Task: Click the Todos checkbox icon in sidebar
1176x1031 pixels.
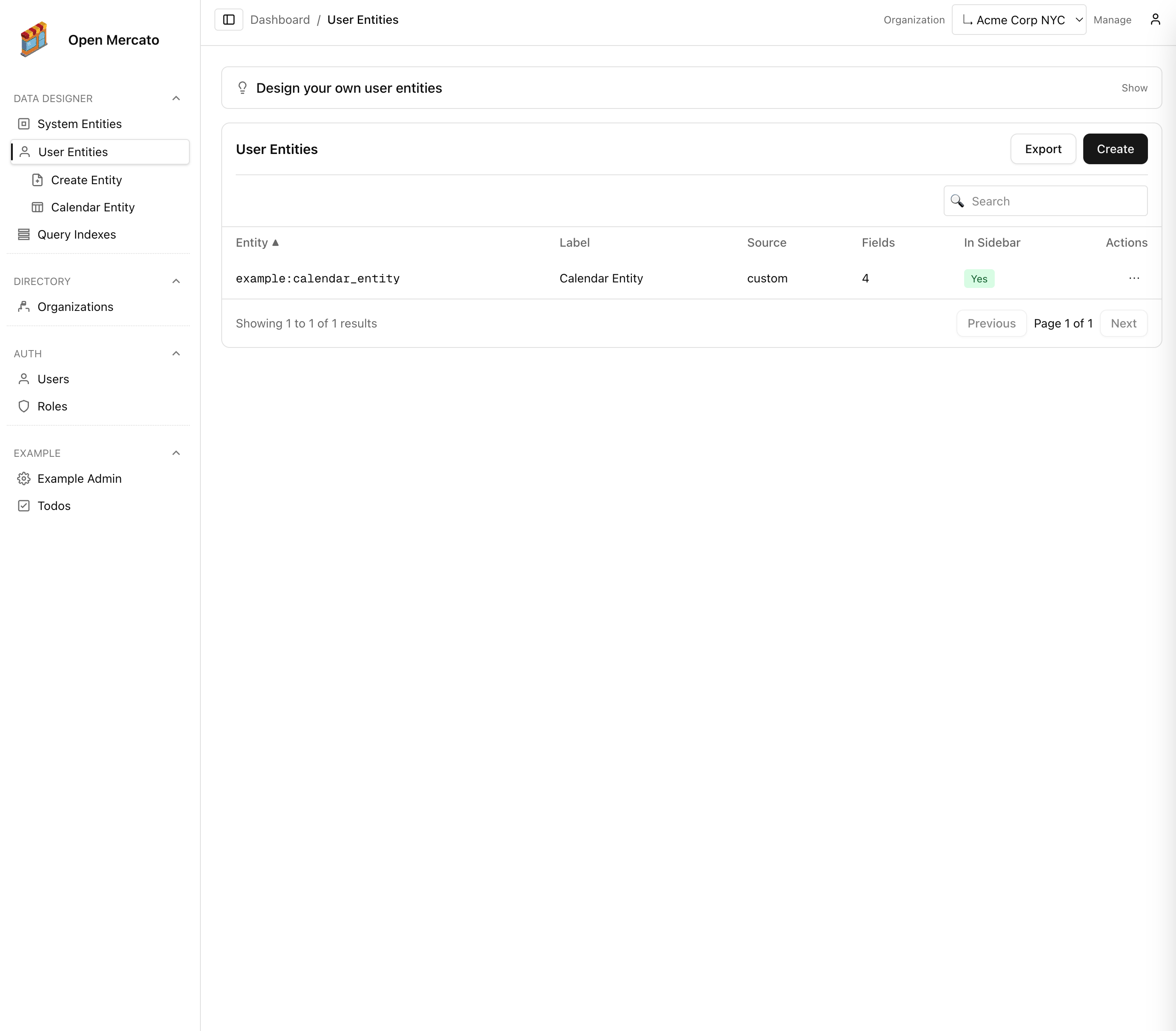Action: coord(23,505)
